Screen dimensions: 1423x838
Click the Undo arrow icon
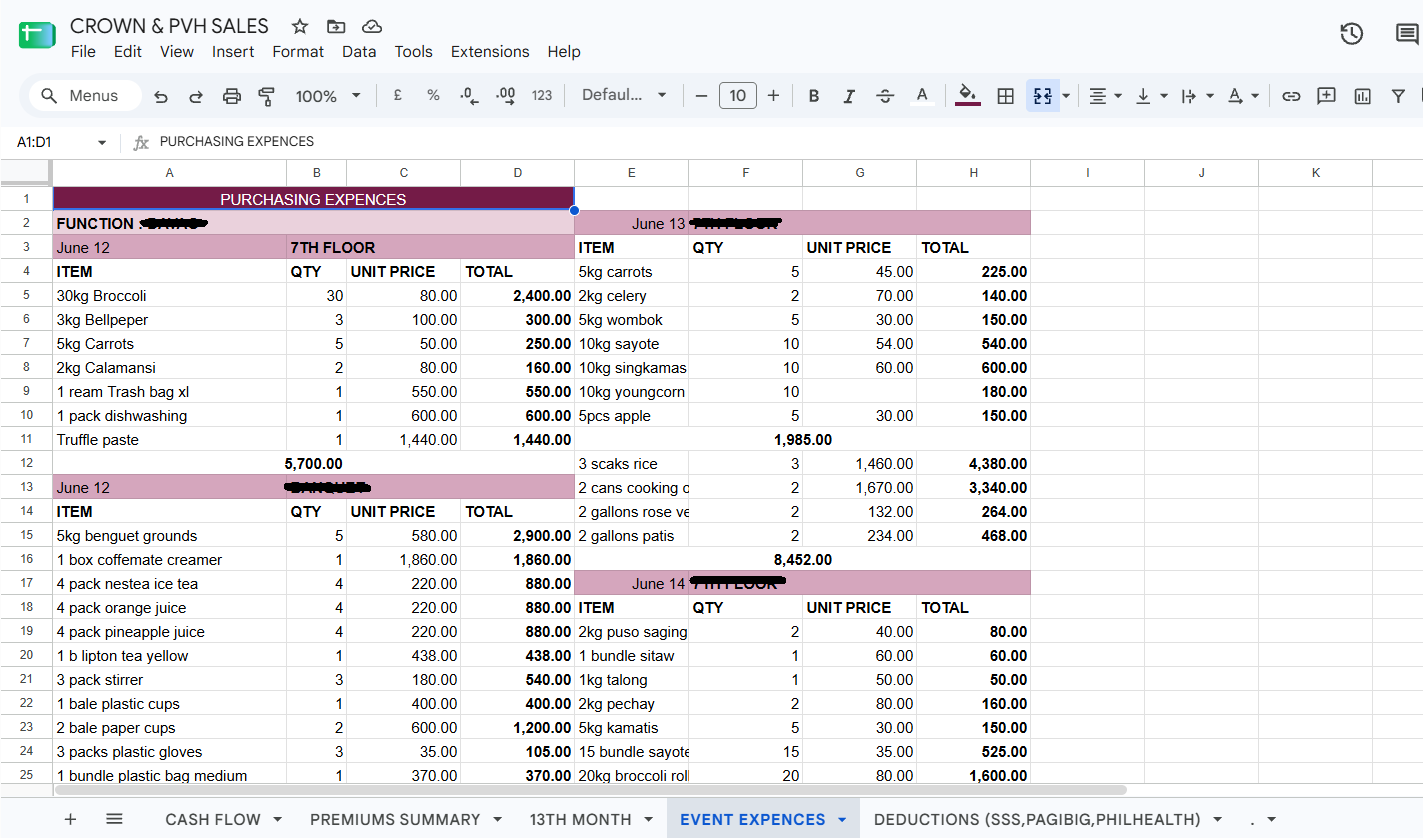coord(161,96)
